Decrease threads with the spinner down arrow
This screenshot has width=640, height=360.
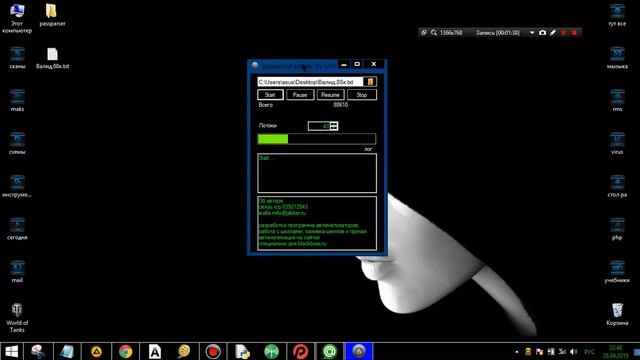334,129
